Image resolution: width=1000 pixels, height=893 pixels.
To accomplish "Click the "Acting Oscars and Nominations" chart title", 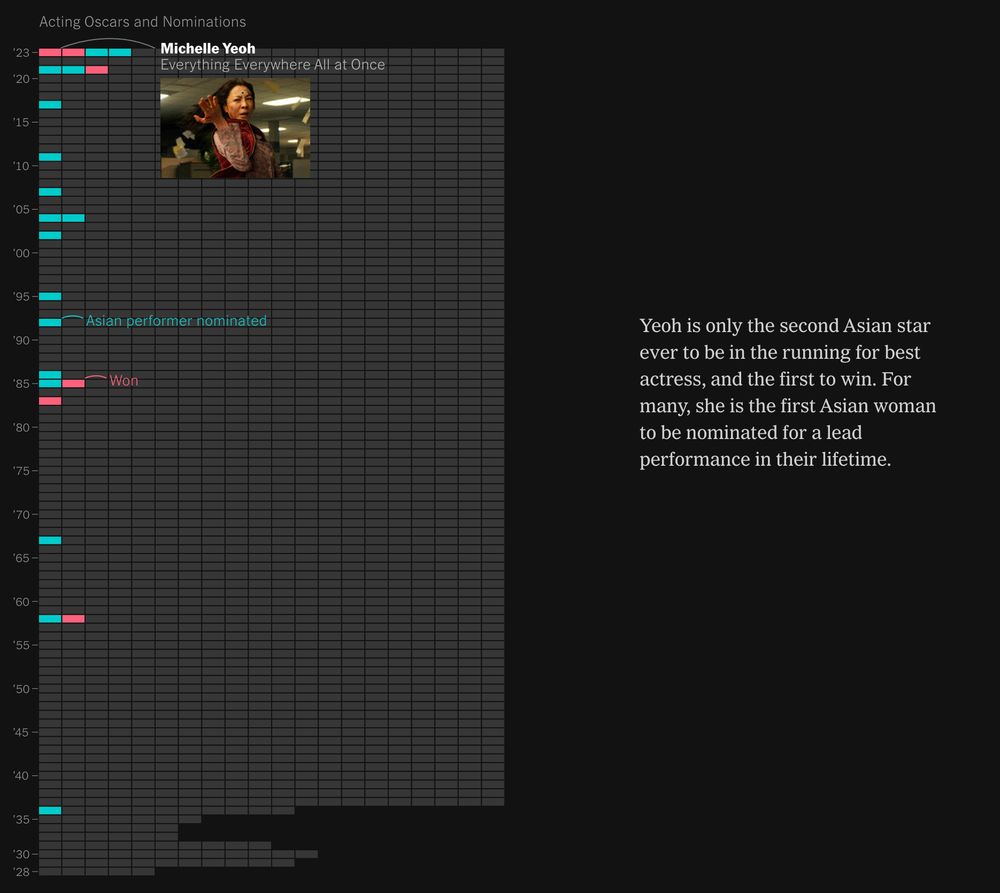I will (142, 22).
